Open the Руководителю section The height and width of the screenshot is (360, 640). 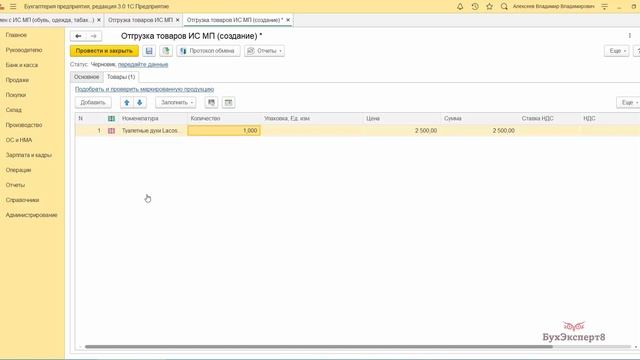coord(24,50)
